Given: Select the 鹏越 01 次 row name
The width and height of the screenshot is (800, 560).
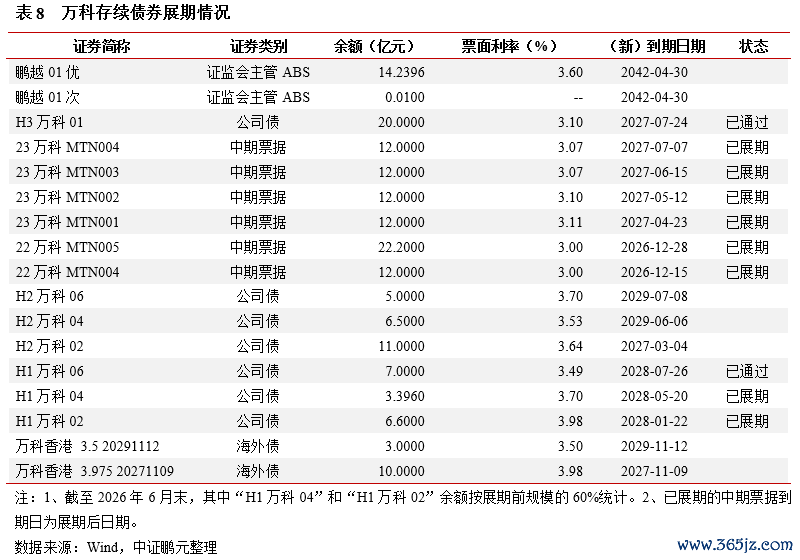Looking at the screenshot, I should pos(47,97).
